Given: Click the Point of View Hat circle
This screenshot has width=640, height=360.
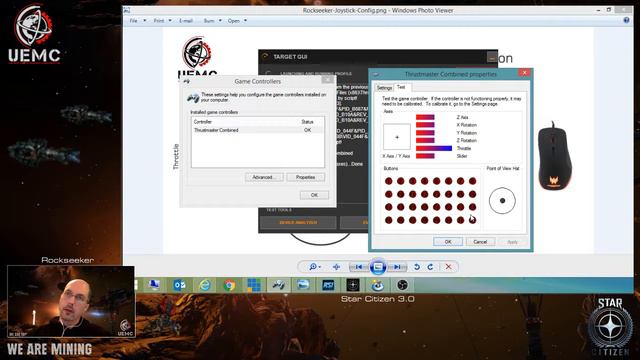Looking at the screenshot, I should 502,200.
